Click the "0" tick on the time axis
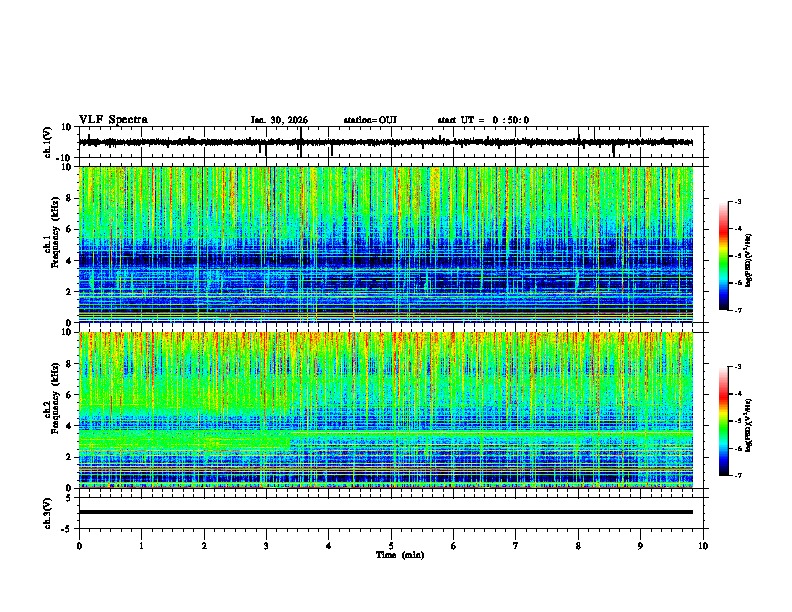Viewport: 792px width, 612px height. [79, 546]
